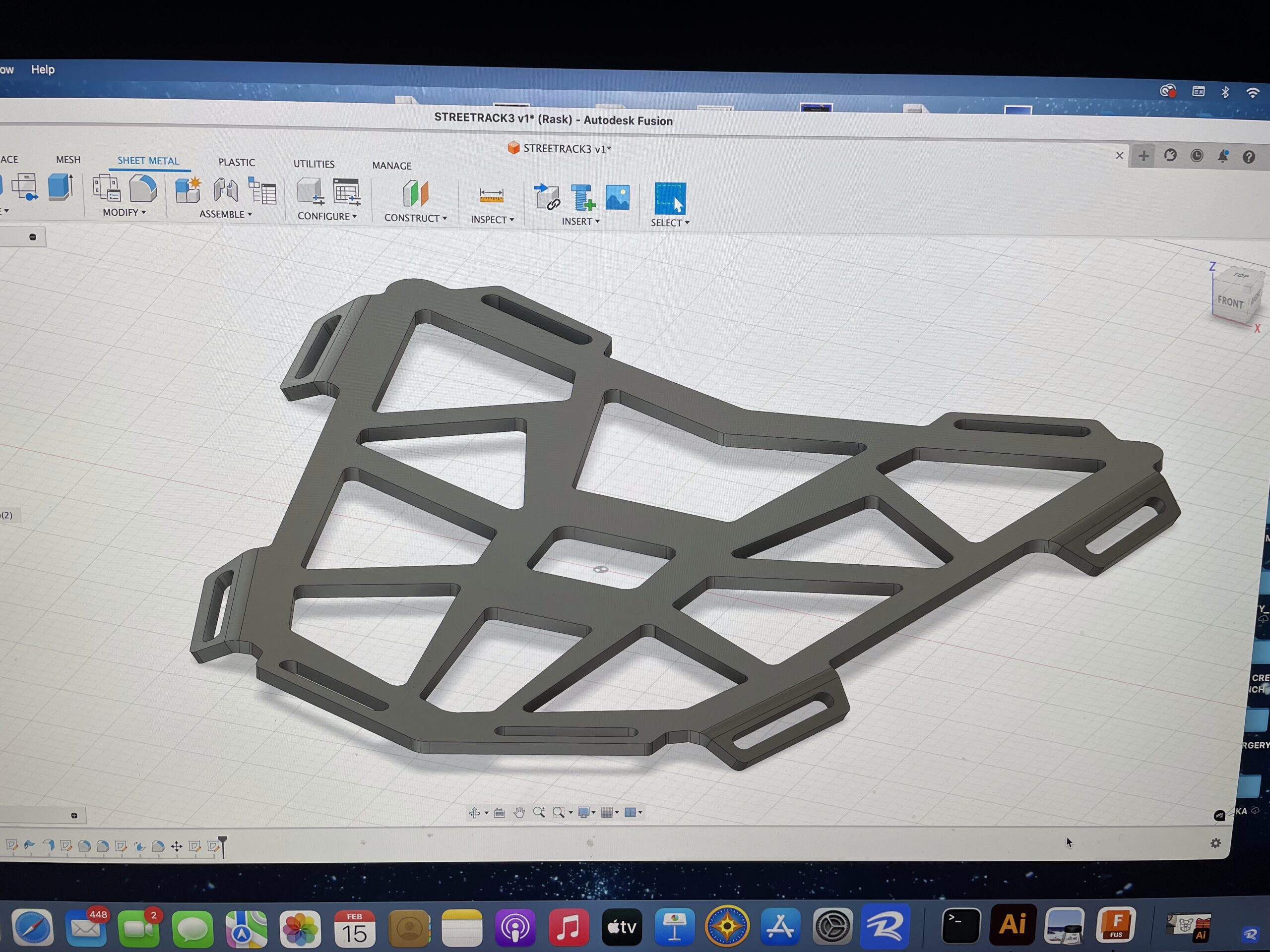Click the New Component icon
Image resolution: width=1270 pixels, height=952 pixels.
pos(189,190)
